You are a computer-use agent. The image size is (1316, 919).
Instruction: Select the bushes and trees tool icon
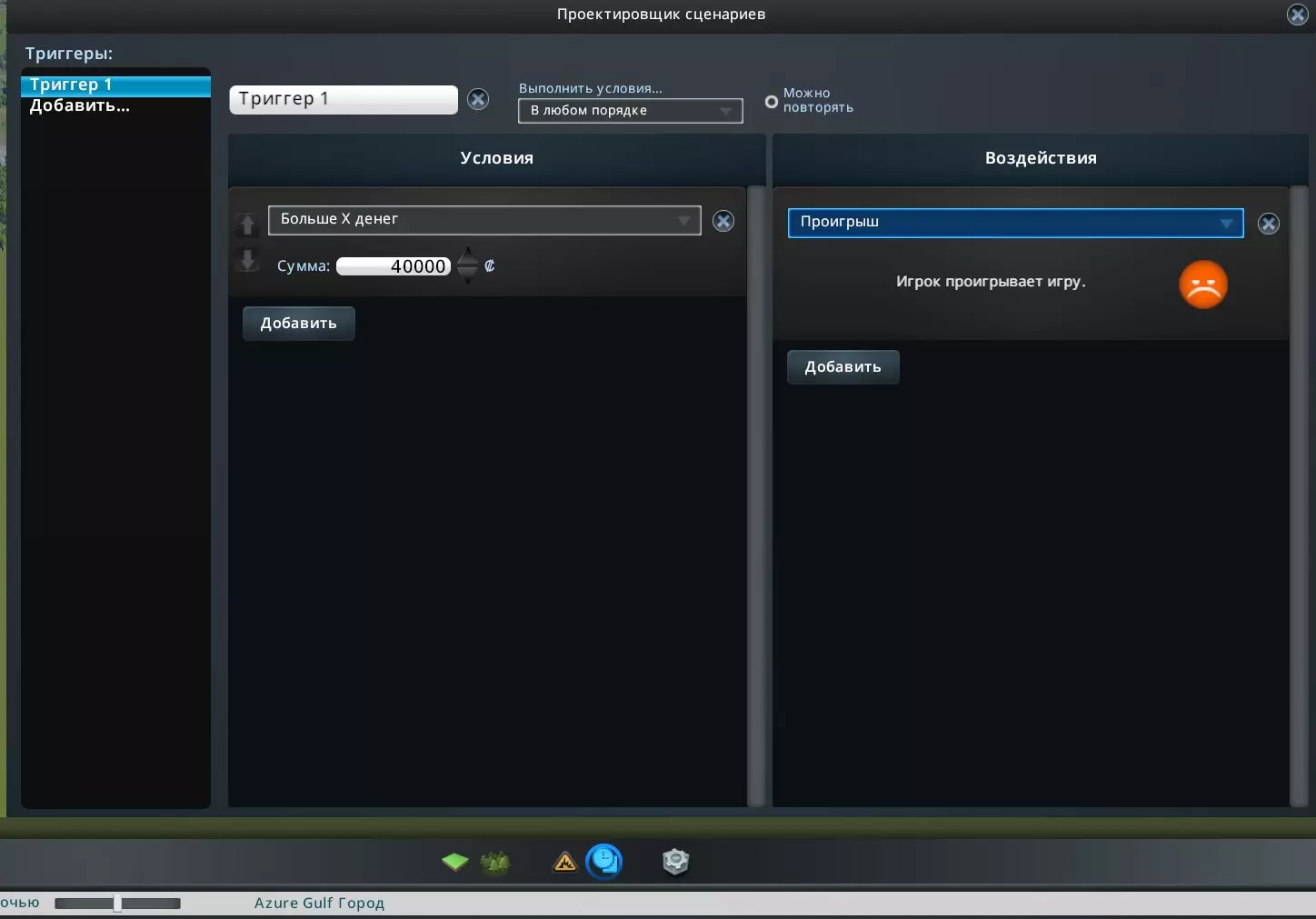pos(495,862)
